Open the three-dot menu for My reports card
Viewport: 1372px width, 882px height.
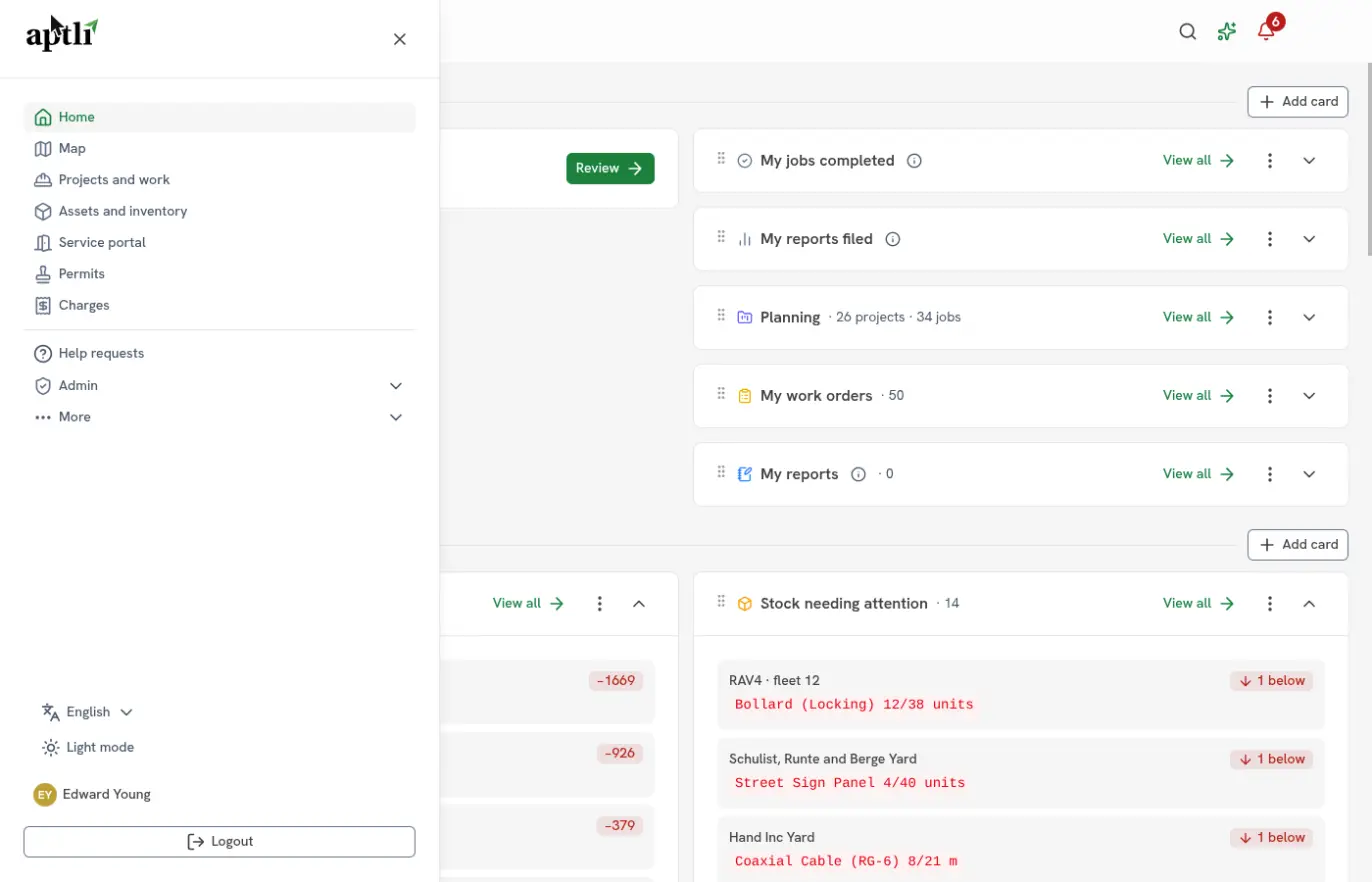coord(1270,474)
